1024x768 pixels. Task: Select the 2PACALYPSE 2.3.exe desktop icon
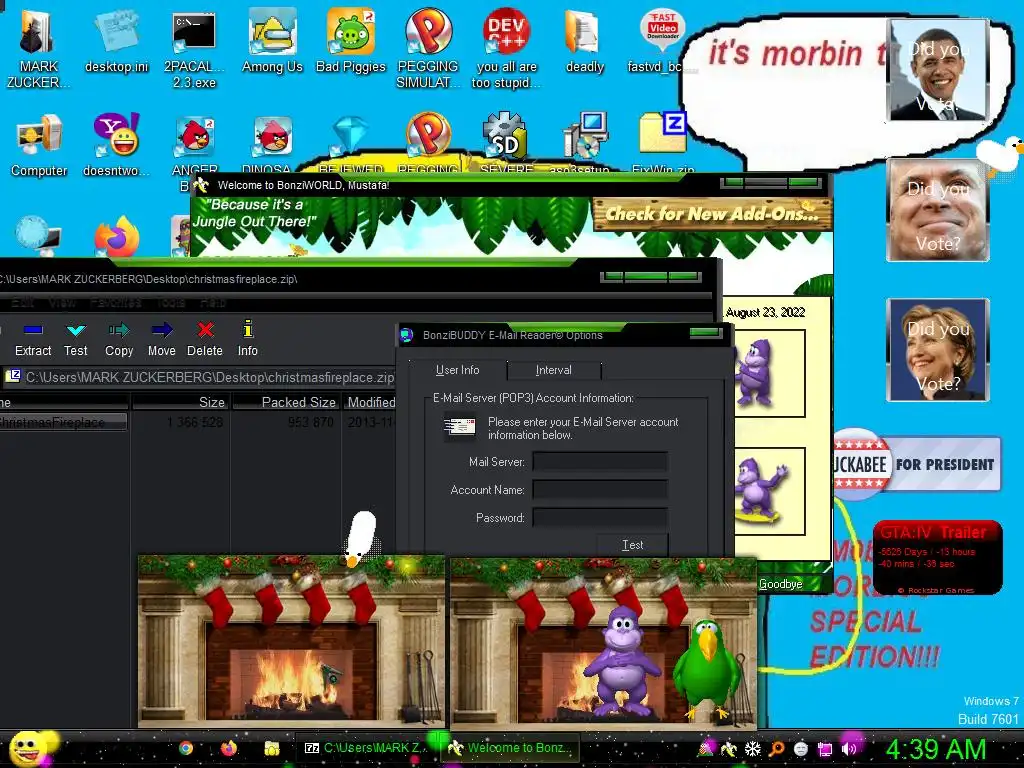194,49
